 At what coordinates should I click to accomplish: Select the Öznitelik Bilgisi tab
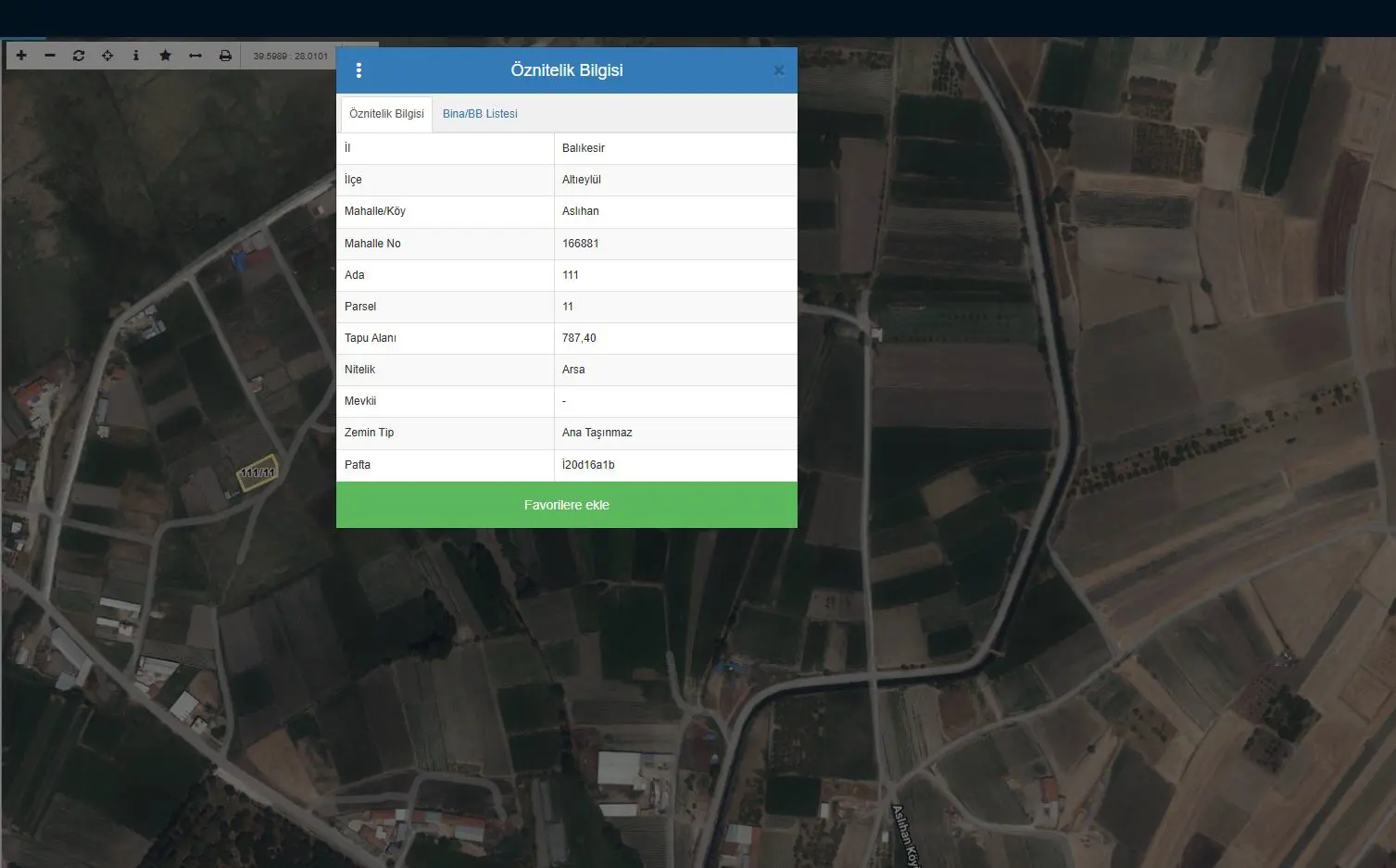(x=386, y=114)
